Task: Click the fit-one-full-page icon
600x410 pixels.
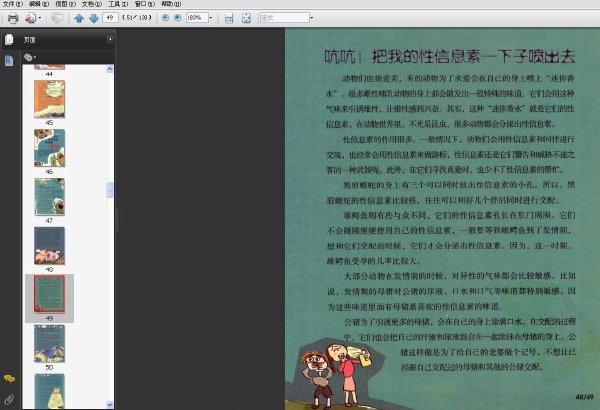Action: [246, 18]
